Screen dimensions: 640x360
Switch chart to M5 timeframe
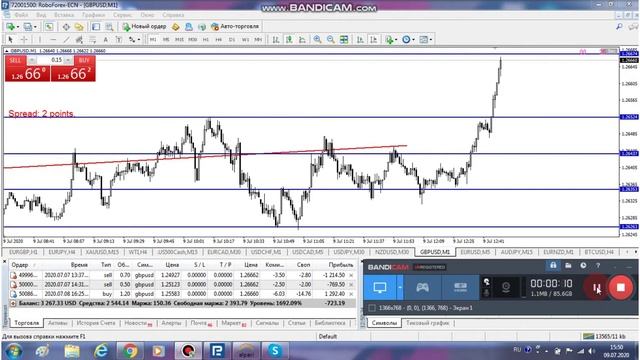point(166,40)
